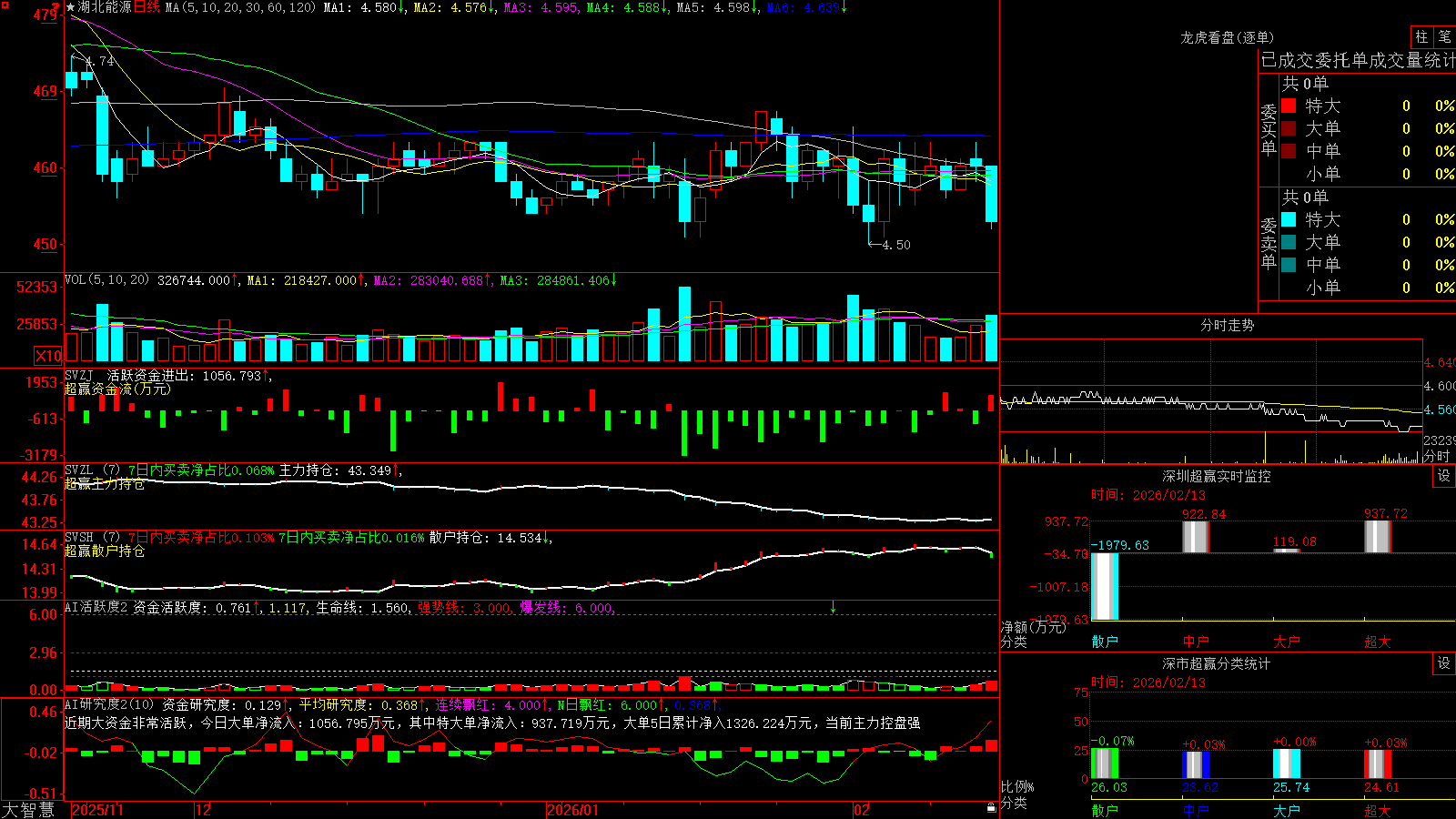
Task: Click red 特大 swatch in 委买单 section
Action: (x=1289, y=106)
